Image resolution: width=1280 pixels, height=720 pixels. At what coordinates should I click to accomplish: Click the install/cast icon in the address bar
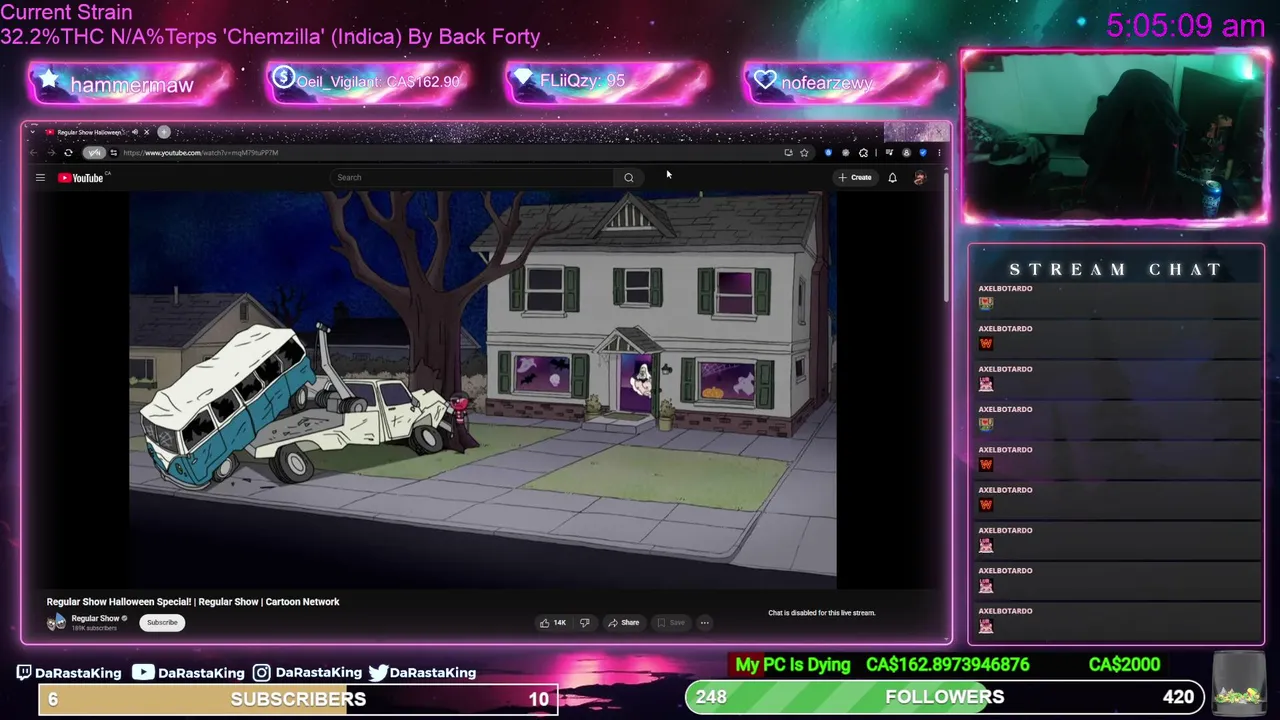[x=789, y=153]
